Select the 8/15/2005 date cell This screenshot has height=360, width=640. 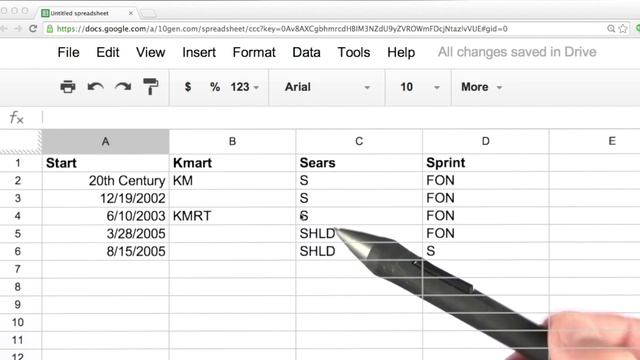click(x=105, y=251)
